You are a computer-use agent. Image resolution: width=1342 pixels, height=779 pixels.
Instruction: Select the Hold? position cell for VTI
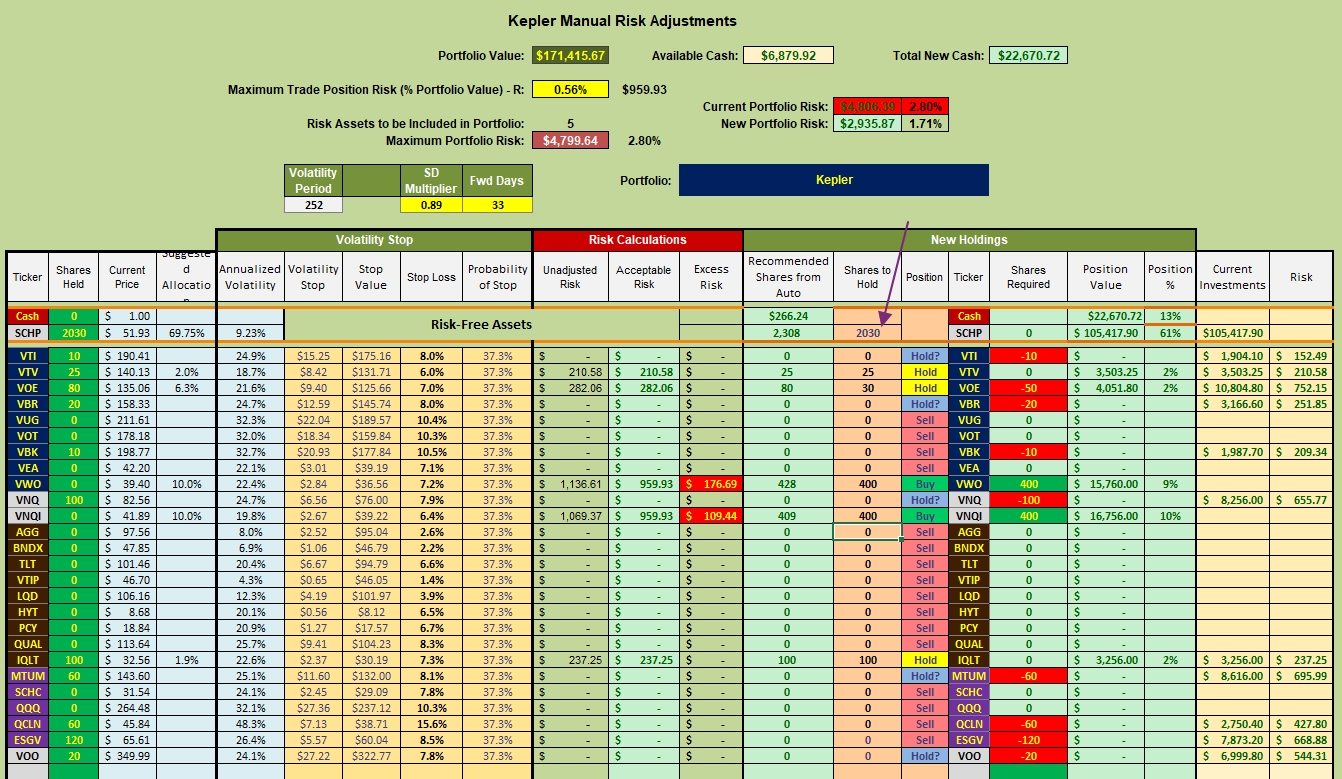[925, 356]
